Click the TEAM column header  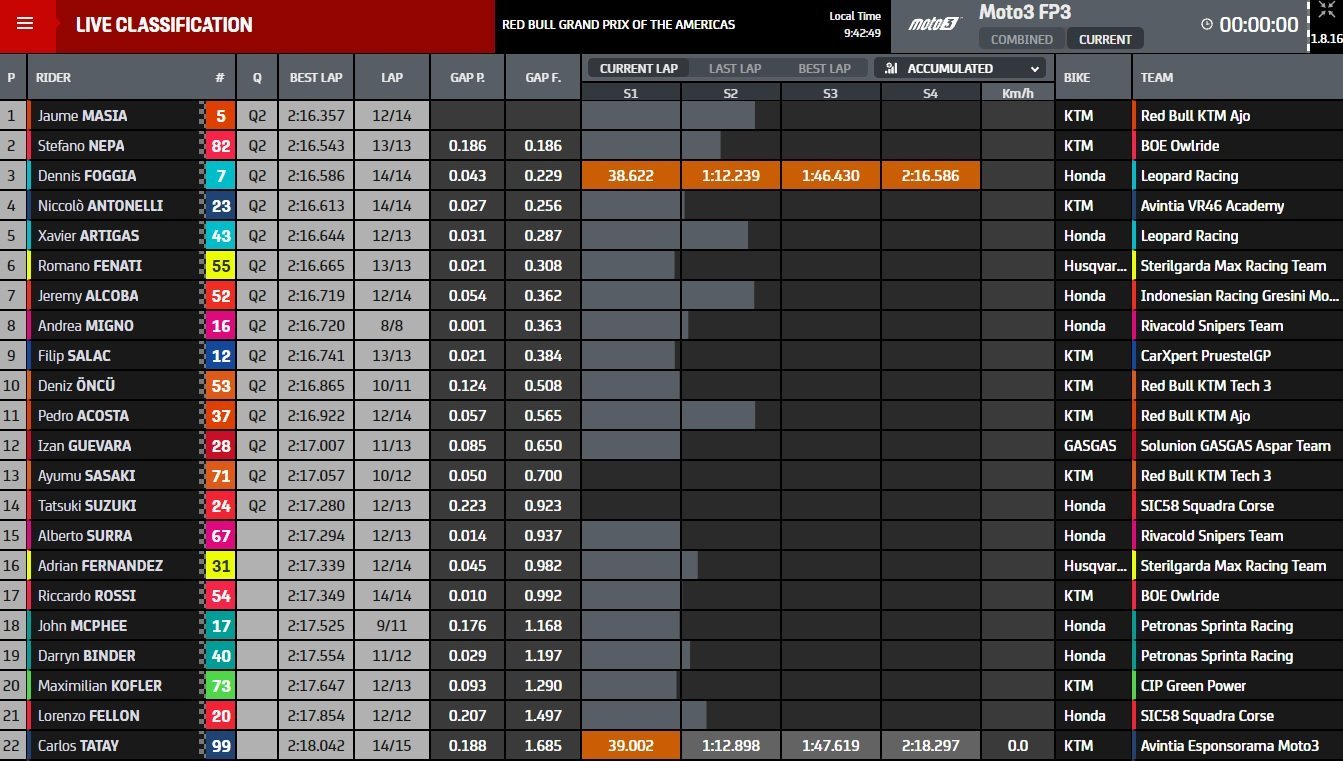(x=1157, y=77)
